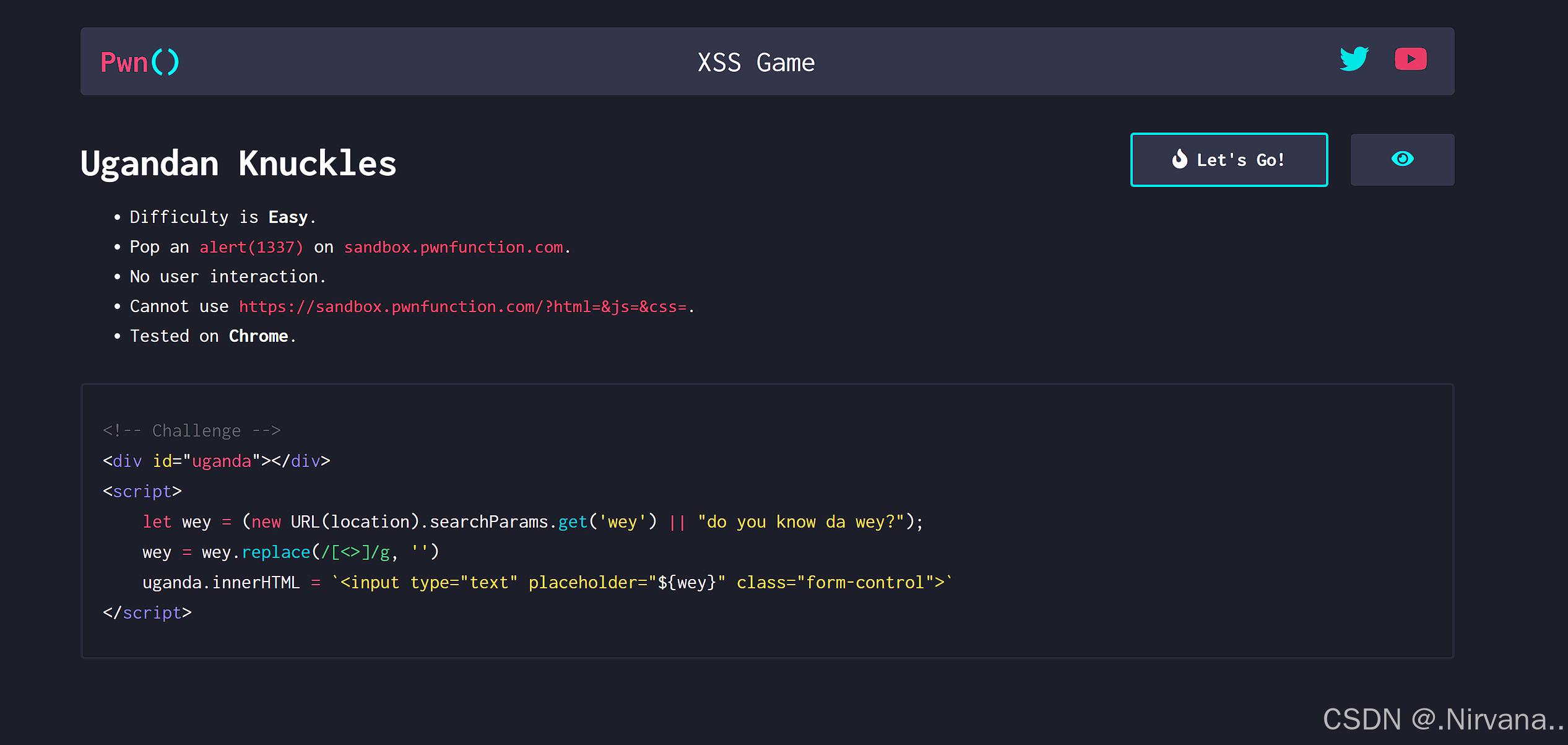Open the Twitter bird icon
The width and height of the screenshot is (1568, 745).
tap(1354, 59)
